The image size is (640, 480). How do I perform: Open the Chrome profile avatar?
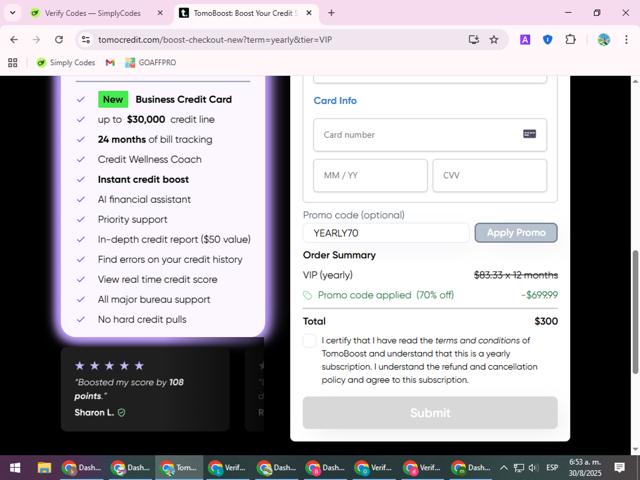point(604,40)
